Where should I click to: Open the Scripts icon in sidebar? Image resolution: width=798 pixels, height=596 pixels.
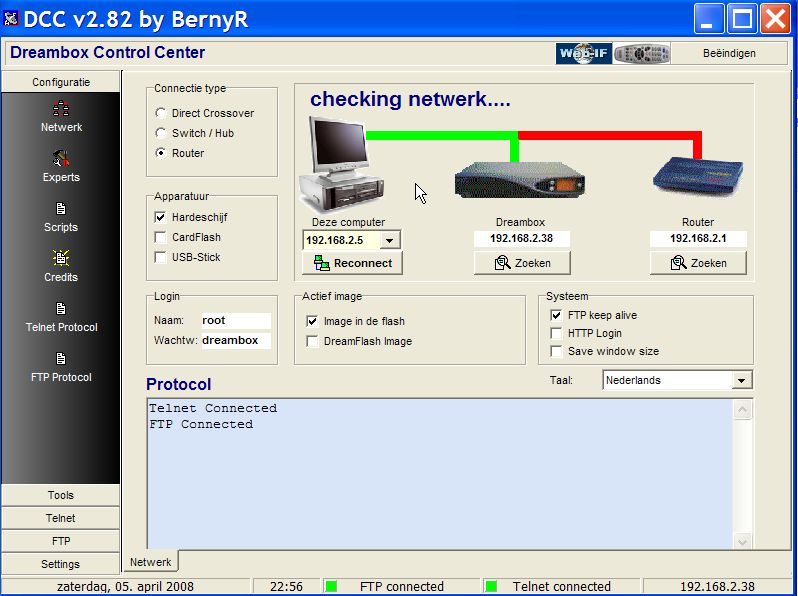coord(61,209)
